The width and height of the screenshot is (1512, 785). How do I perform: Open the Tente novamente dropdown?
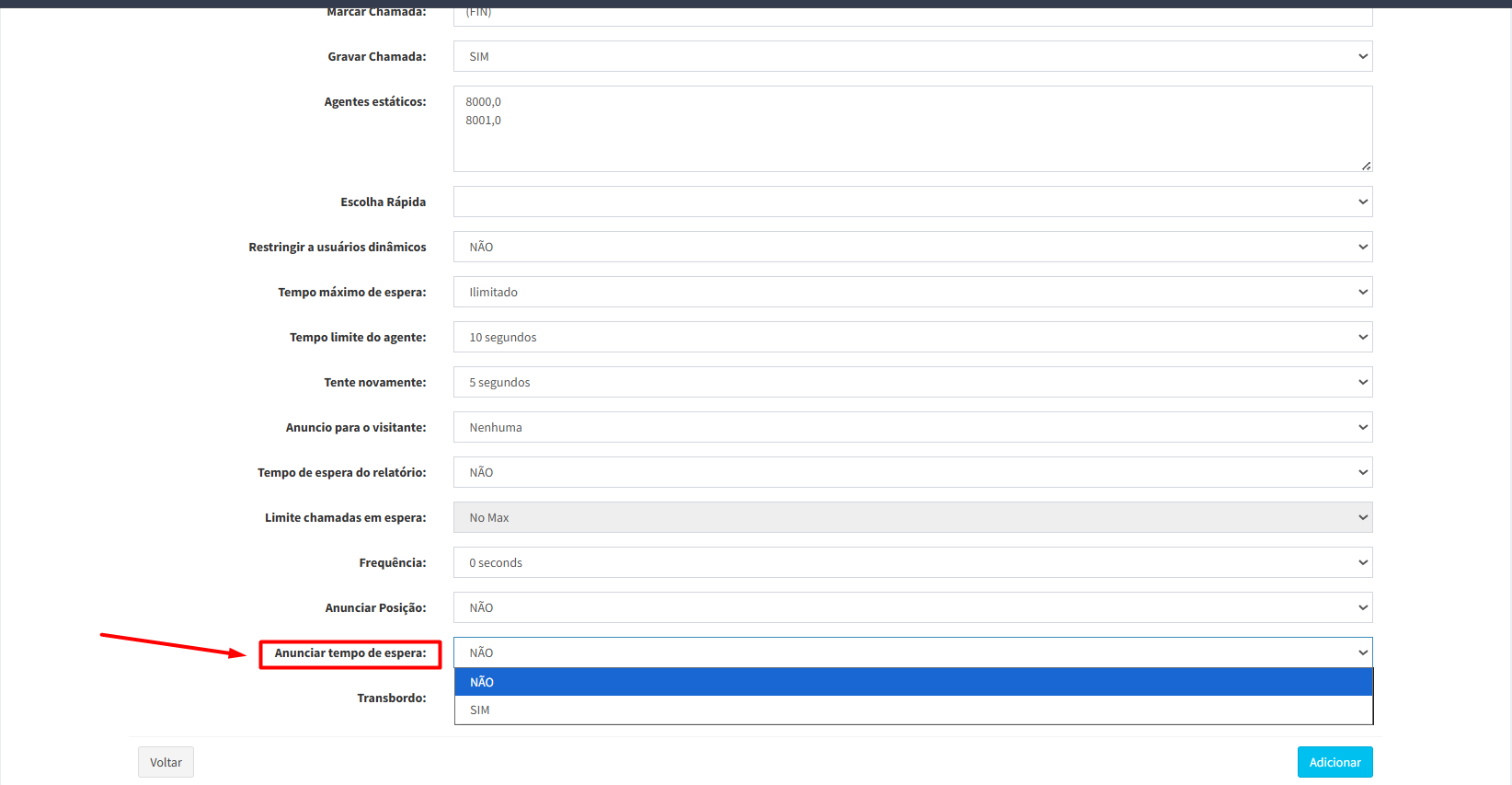pyautogui.click(x=911, y=382)
